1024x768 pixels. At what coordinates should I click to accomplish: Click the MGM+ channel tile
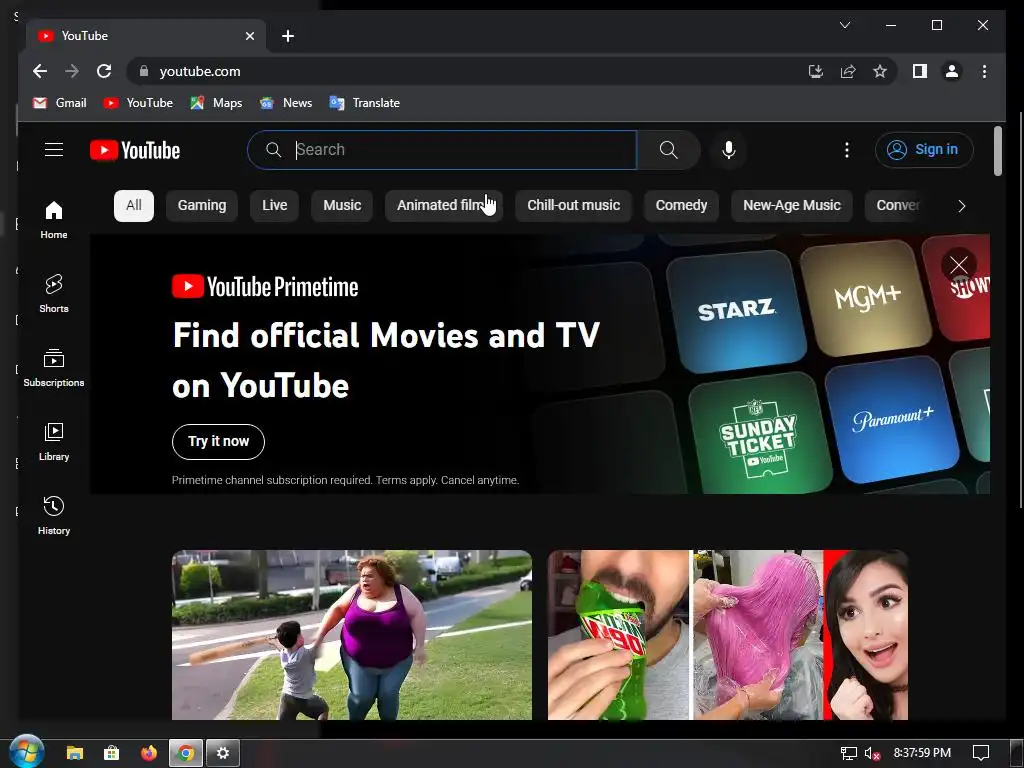point(867,297)
